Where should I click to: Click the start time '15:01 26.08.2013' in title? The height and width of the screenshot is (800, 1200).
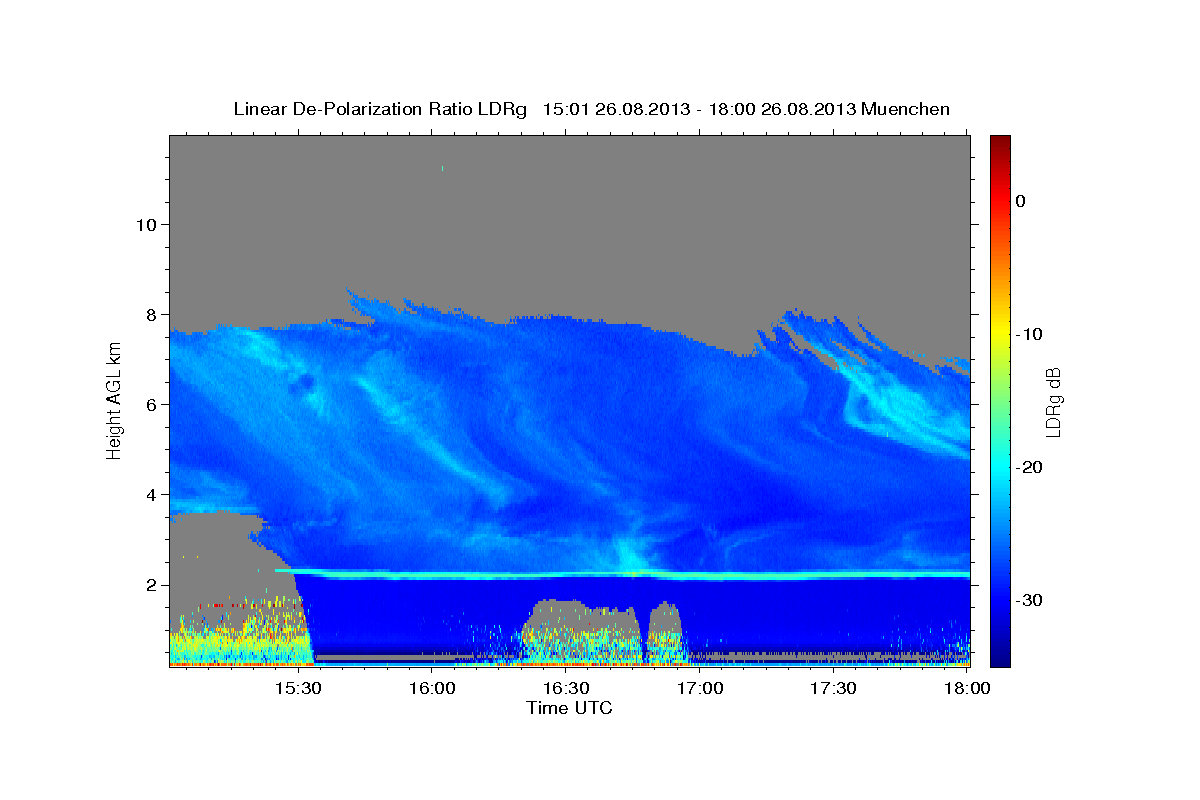tap(616, 109)
